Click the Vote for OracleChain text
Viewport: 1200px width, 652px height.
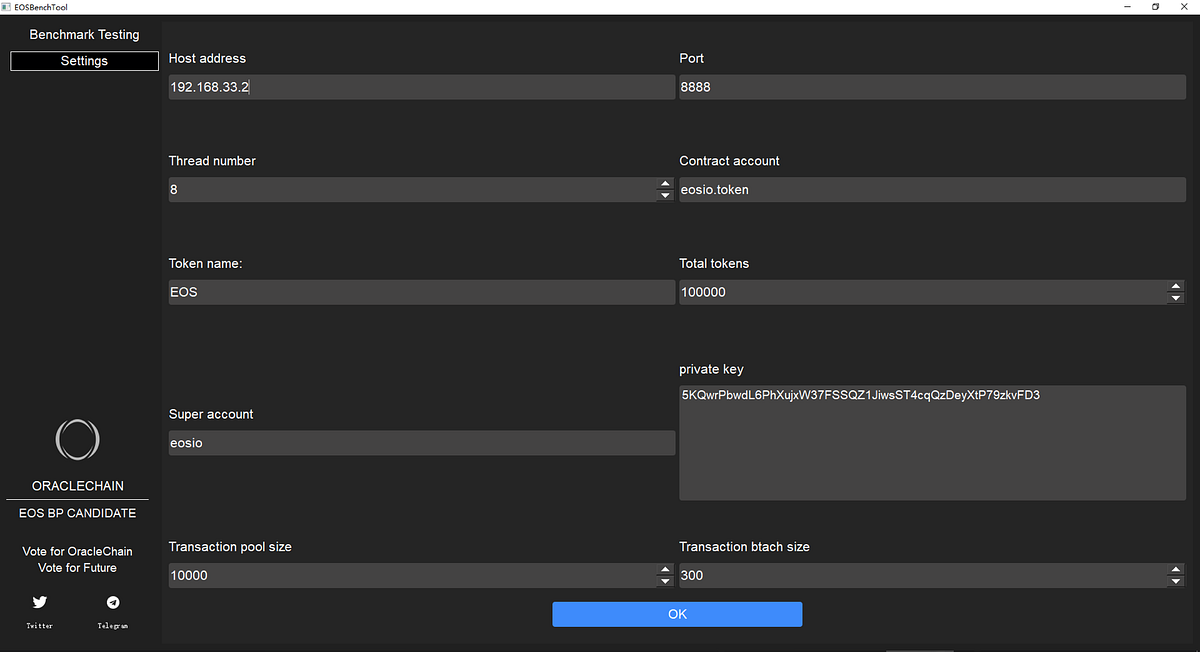pos(77,551)
